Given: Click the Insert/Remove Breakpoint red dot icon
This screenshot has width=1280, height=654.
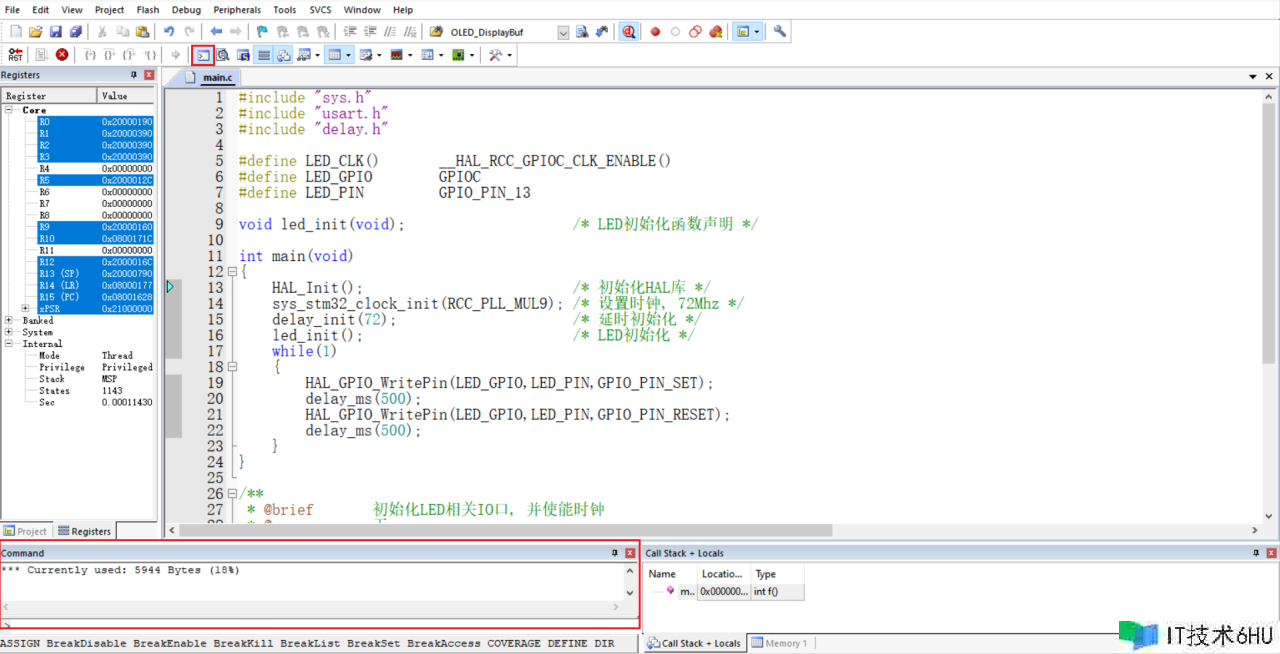Looking at the screenshot, I should [x=656, y=32].
